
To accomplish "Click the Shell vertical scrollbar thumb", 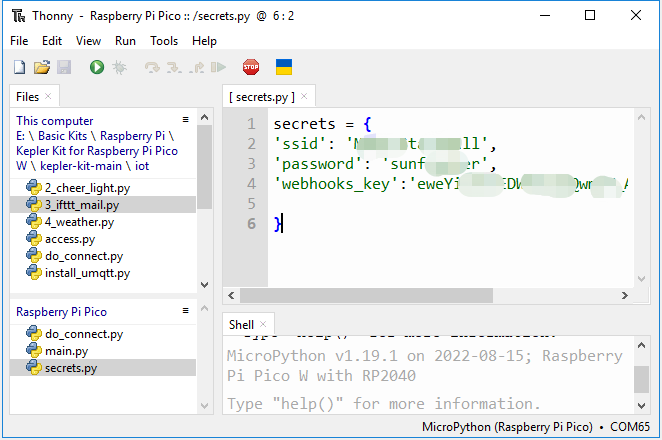I will [x=641, y=379].
